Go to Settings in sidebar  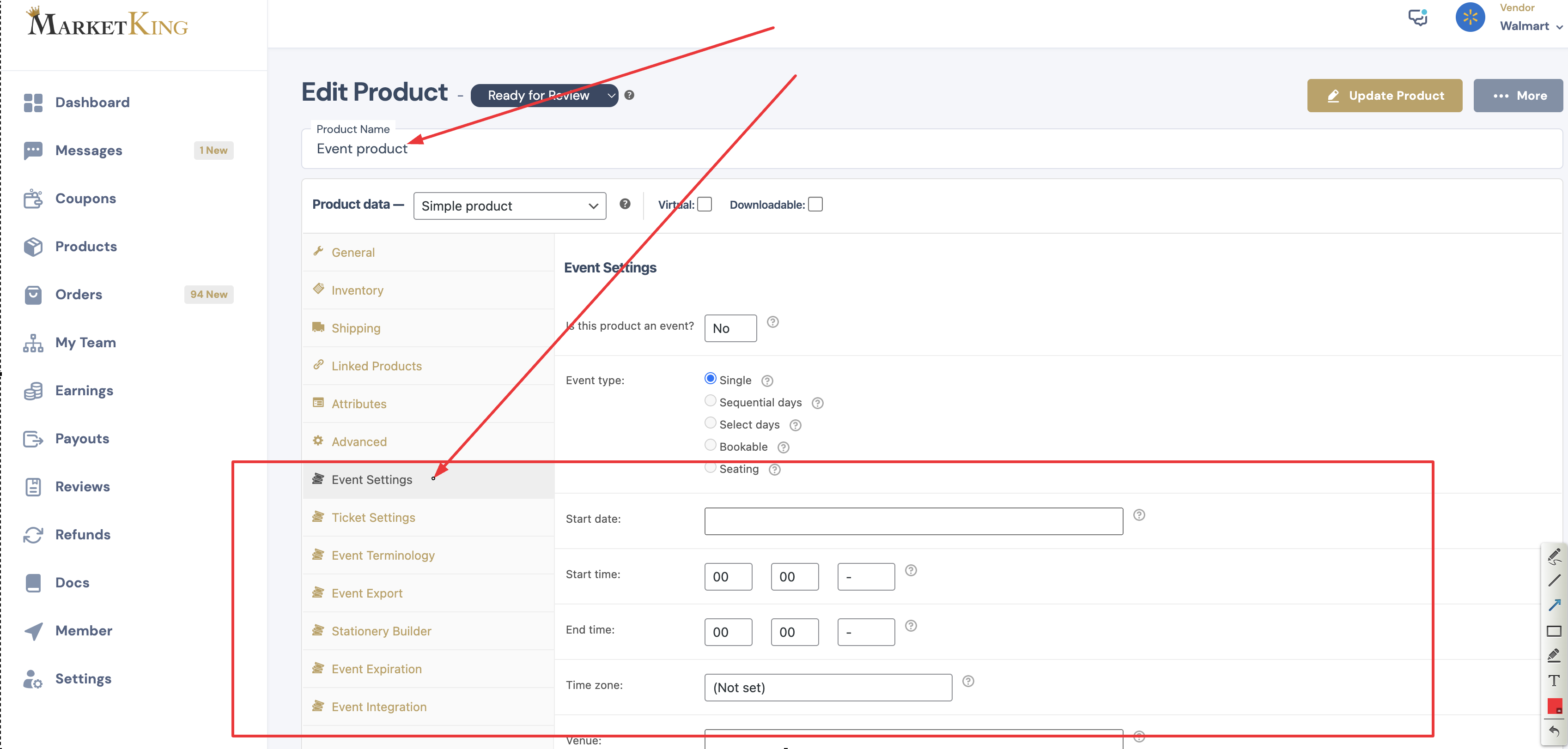tap(67, 679)
